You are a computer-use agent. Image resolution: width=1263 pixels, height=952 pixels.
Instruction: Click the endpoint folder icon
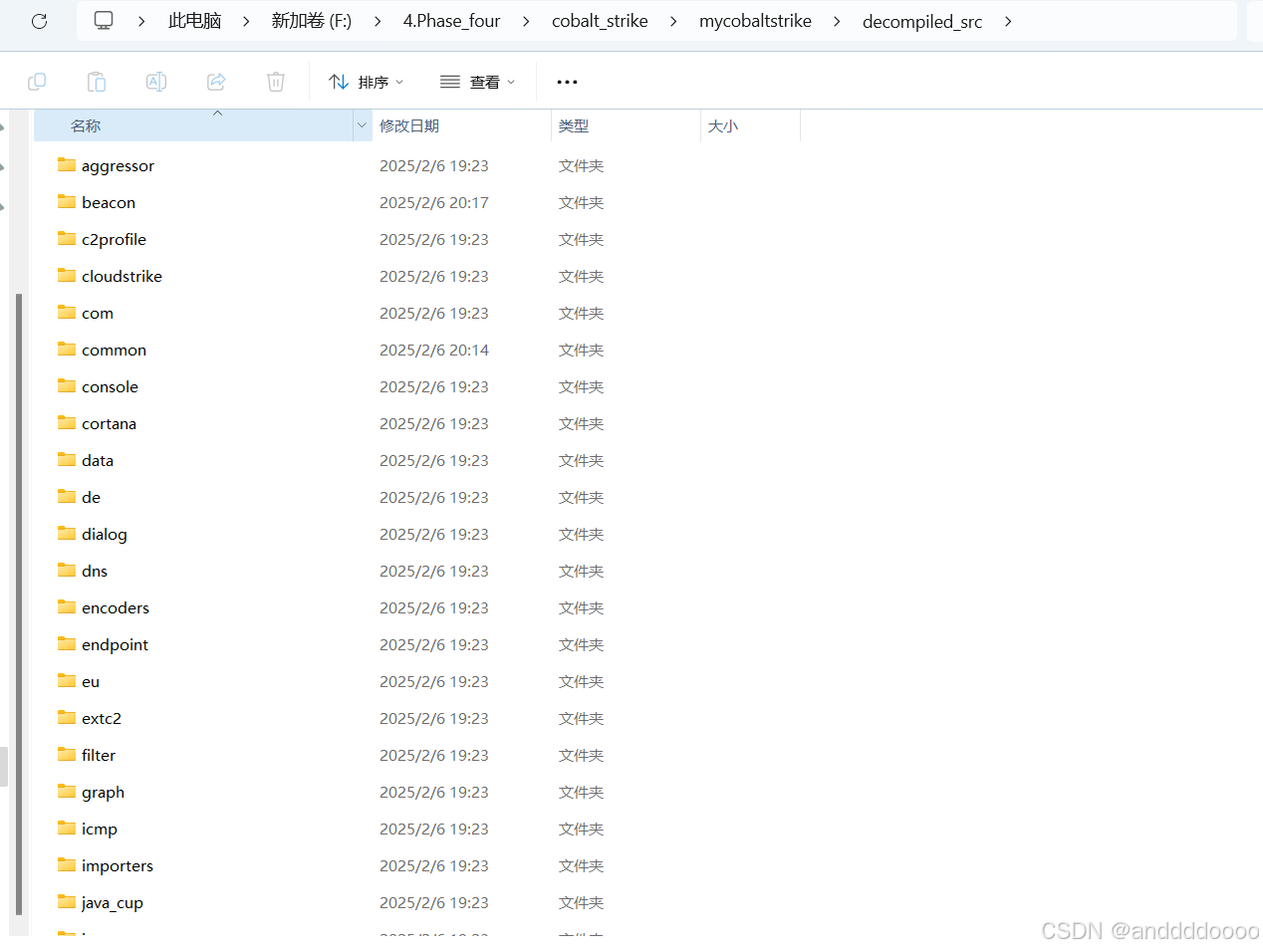point(67,644)
